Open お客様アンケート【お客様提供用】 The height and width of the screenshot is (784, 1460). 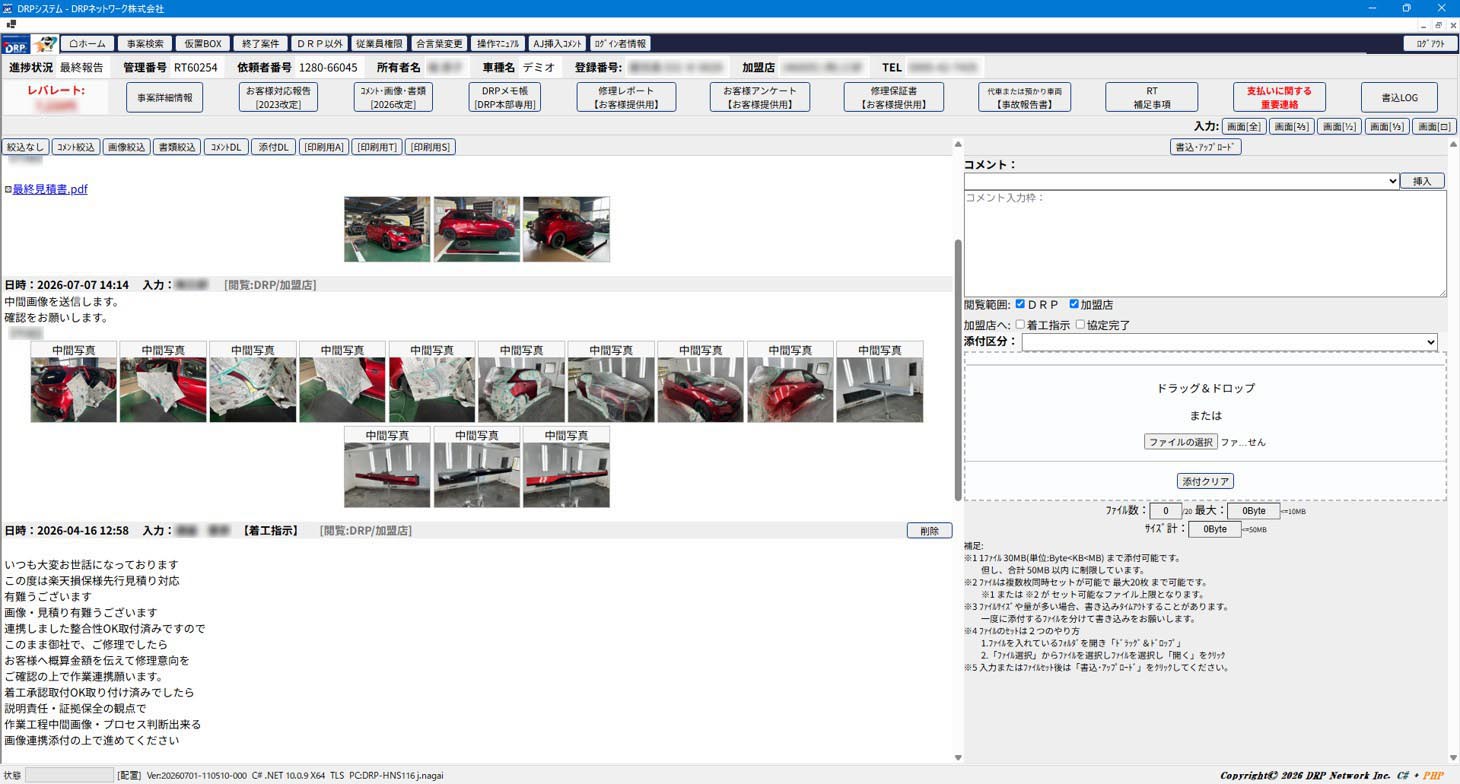coord(760,97)
